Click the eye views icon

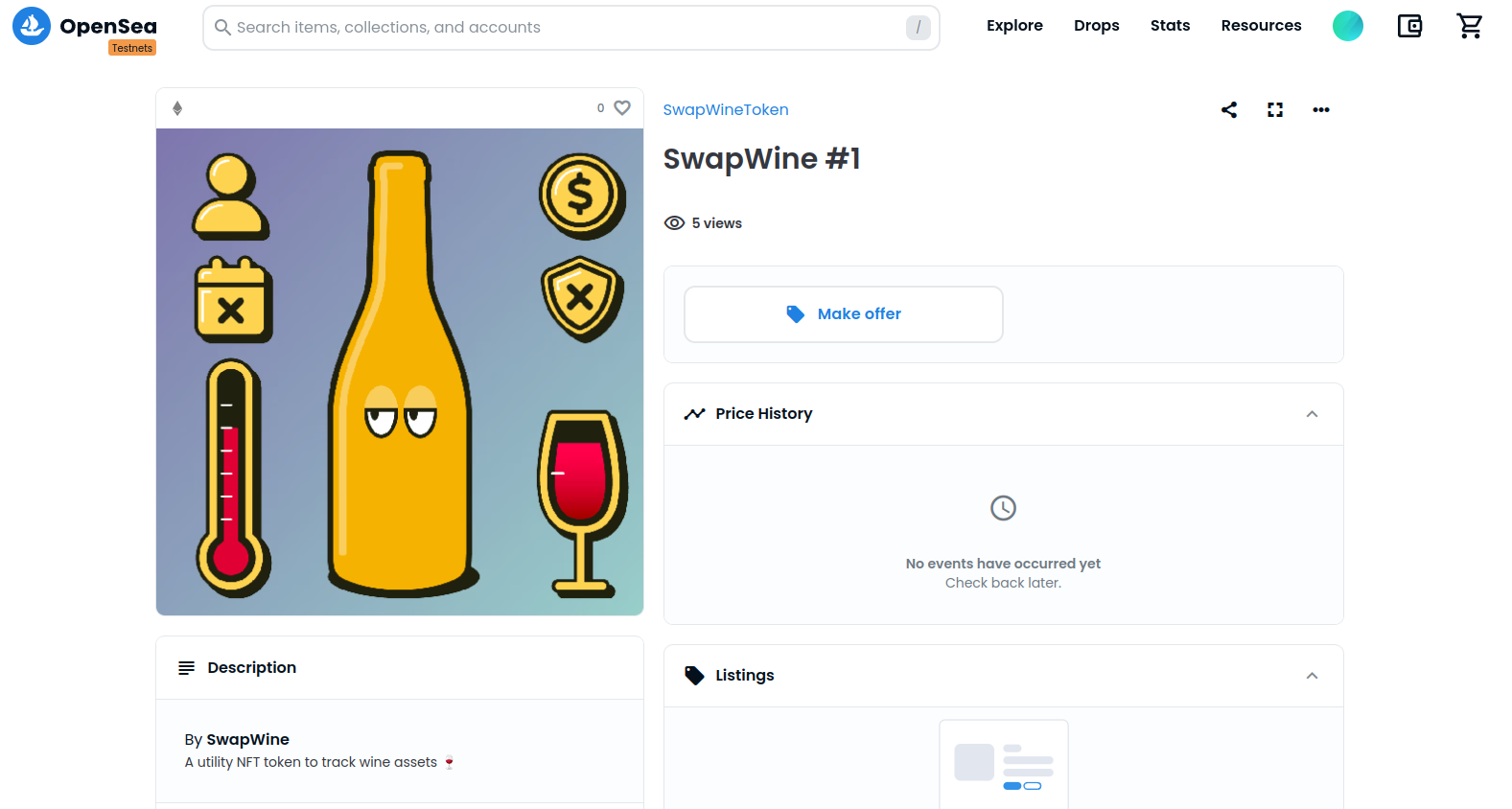coord(675,223)
